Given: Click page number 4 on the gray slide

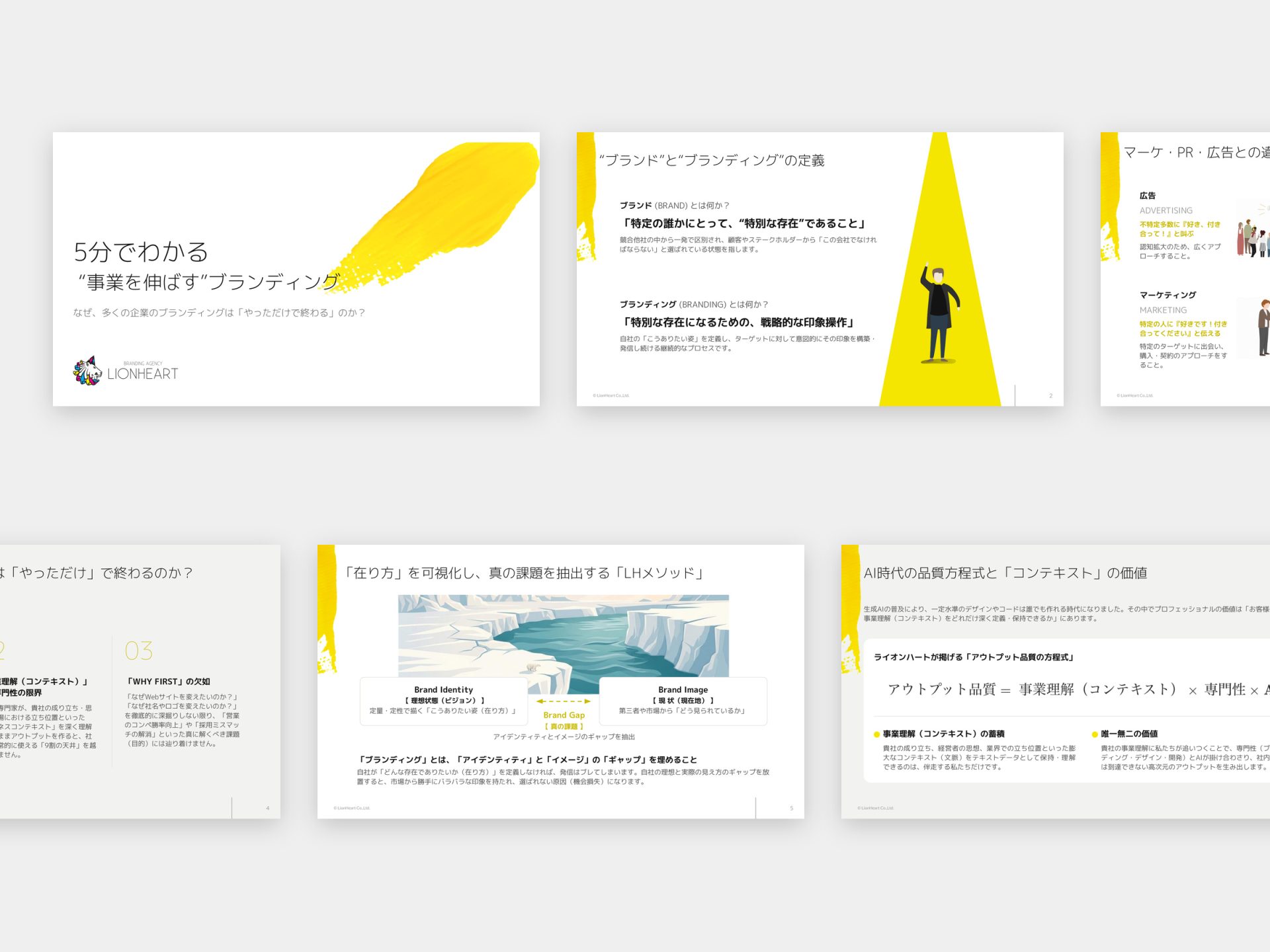Looking at the screenshot, I should pos(268,809).
